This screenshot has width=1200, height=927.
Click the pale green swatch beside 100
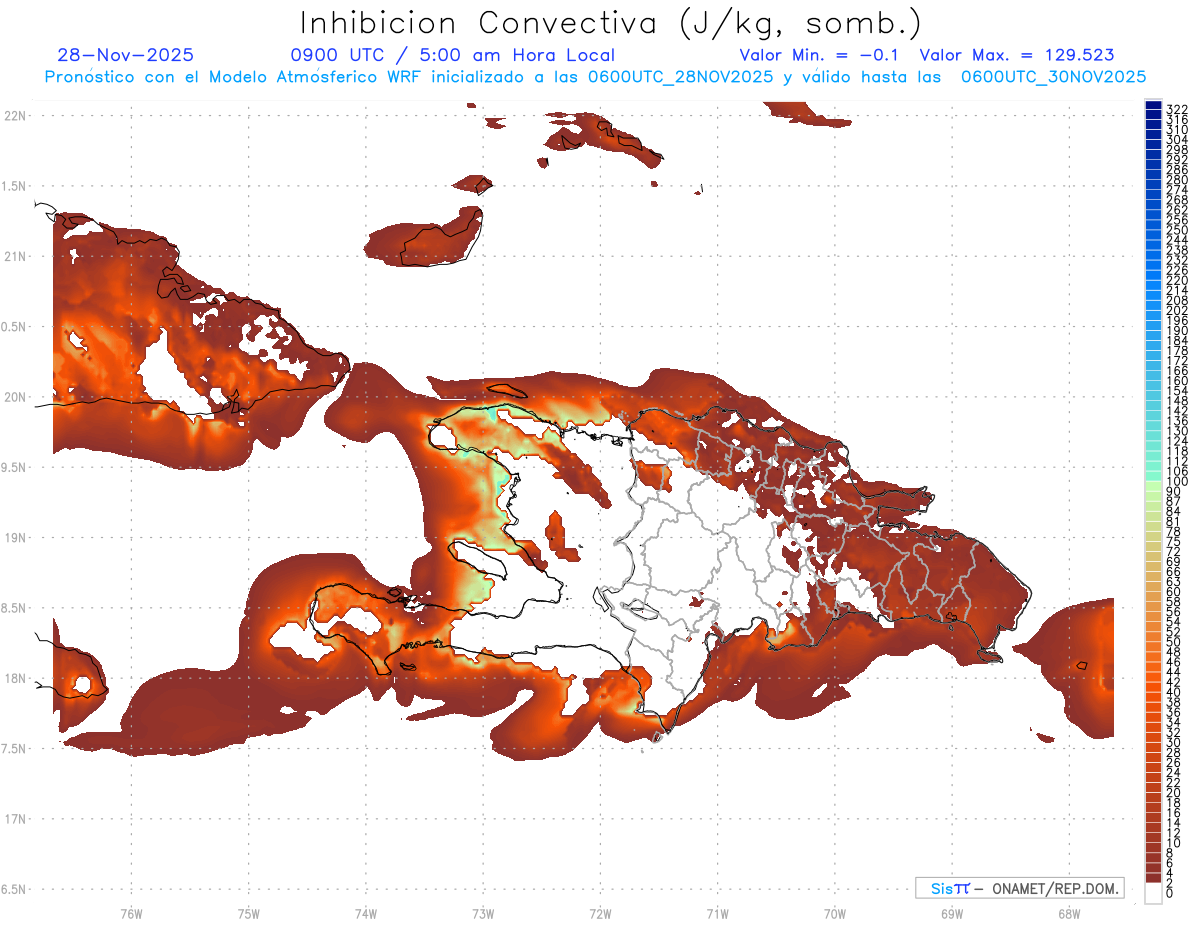1153,486
